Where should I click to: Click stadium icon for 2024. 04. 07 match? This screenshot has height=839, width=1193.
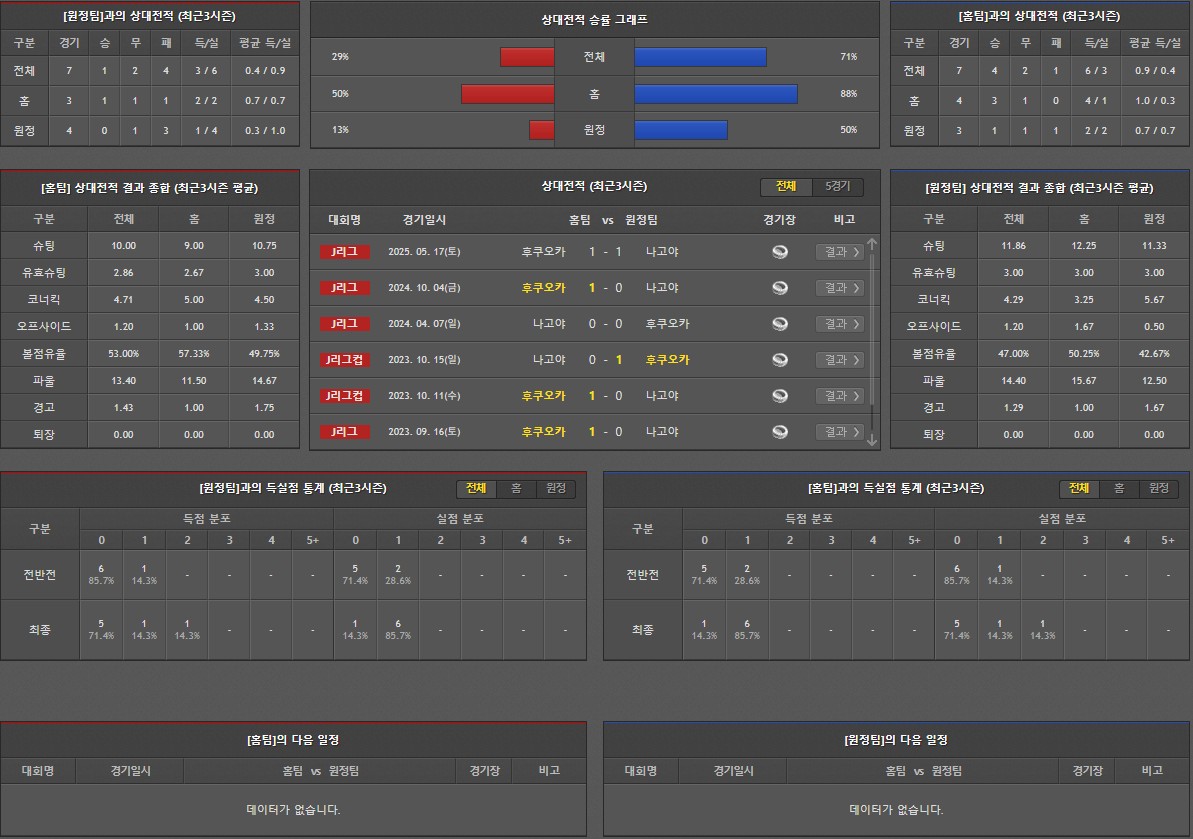[779, 324]
